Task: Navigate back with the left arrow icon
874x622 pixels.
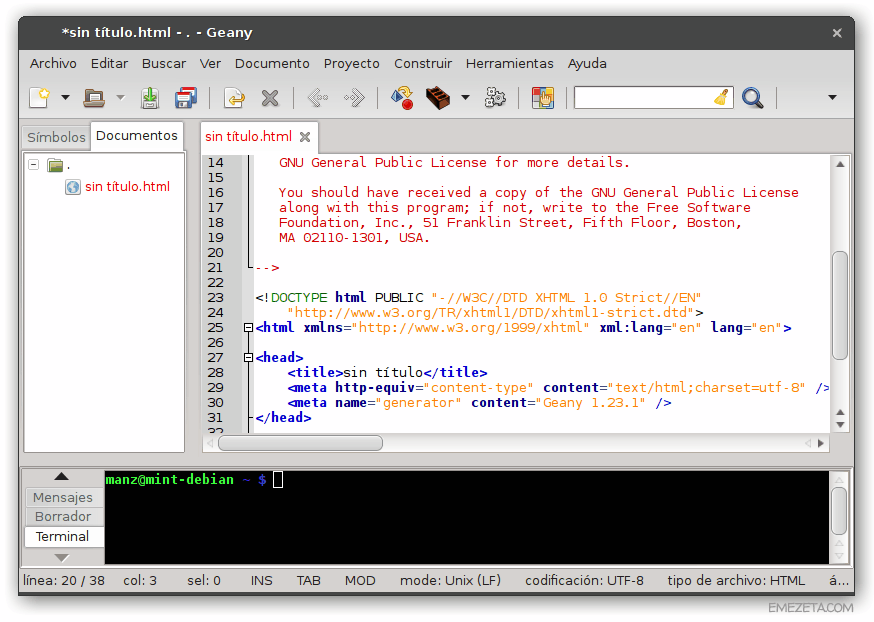Action: (x=318, y=98)
